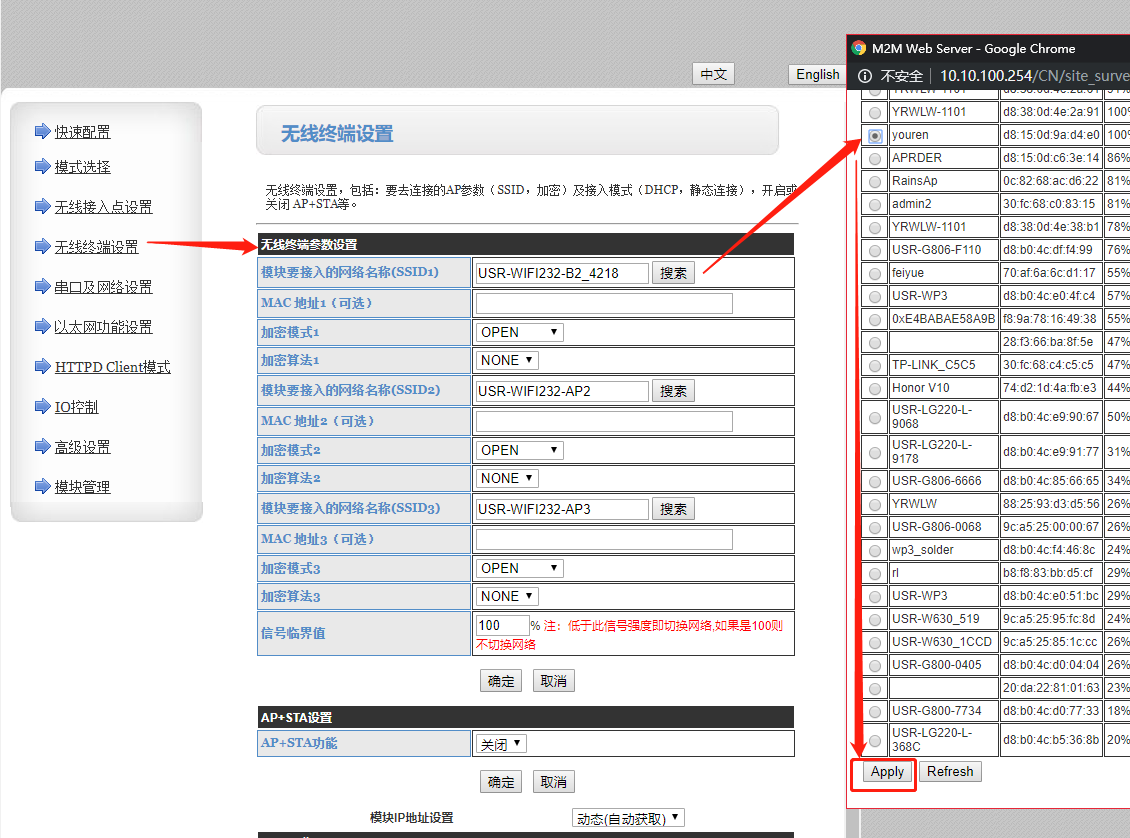Click the arrow icon beside 无线接入点设置
Image resolution: width=1130 pixels, height=838 pixels.
[x=42, y=207]
